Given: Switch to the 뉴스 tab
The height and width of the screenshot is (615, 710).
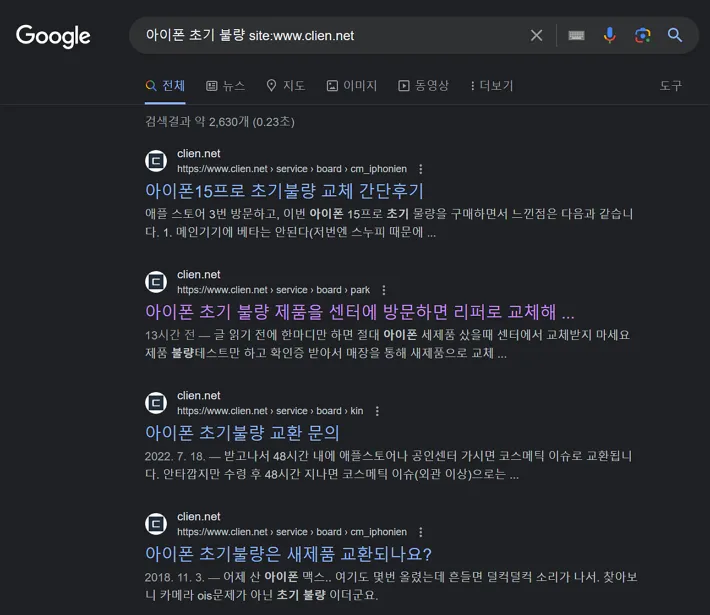Looking at the screenshot, I should click(225, 86).
